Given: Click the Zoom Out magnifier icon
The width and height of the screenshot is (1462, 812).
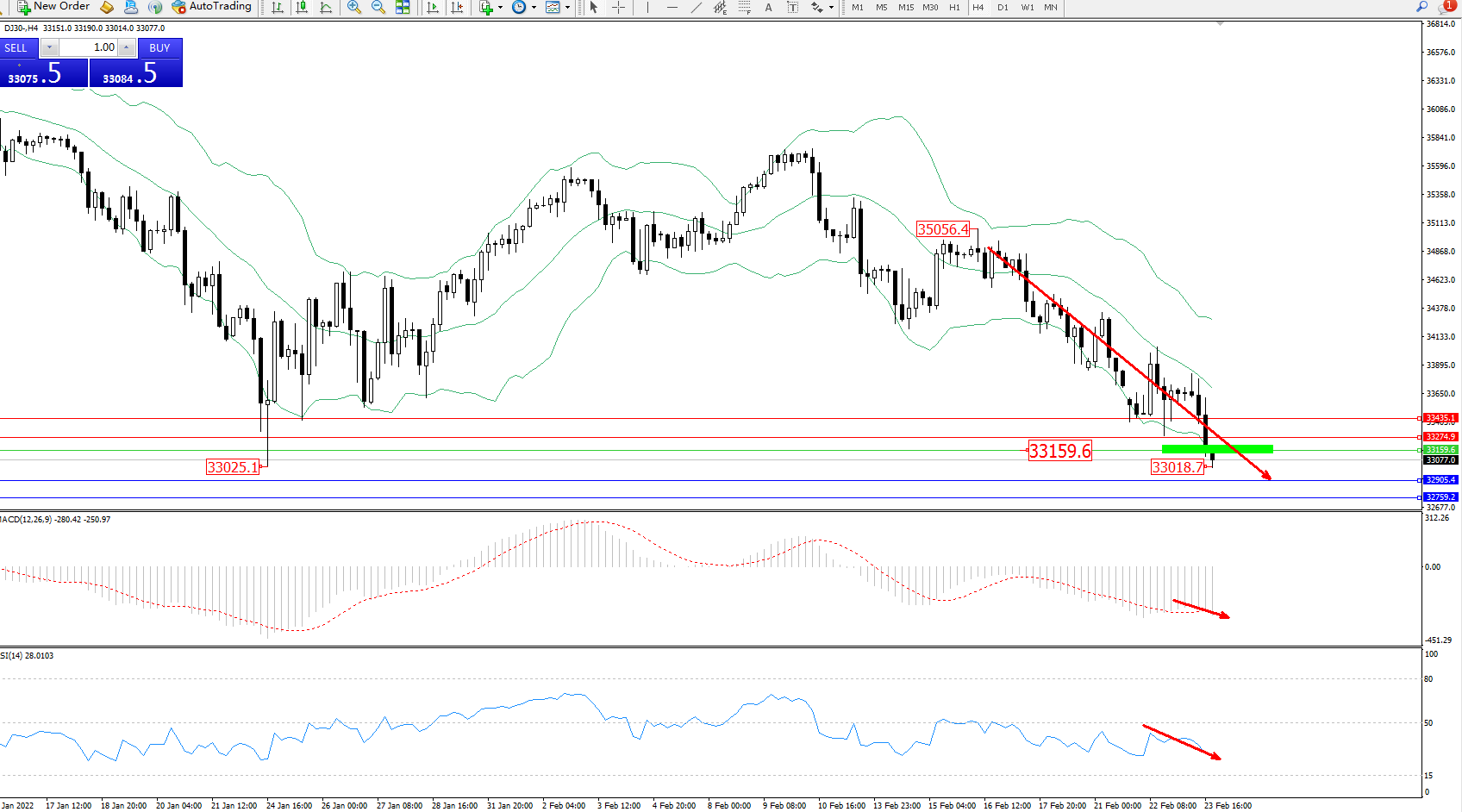Looking at the screenshot, I should [378, 7].
